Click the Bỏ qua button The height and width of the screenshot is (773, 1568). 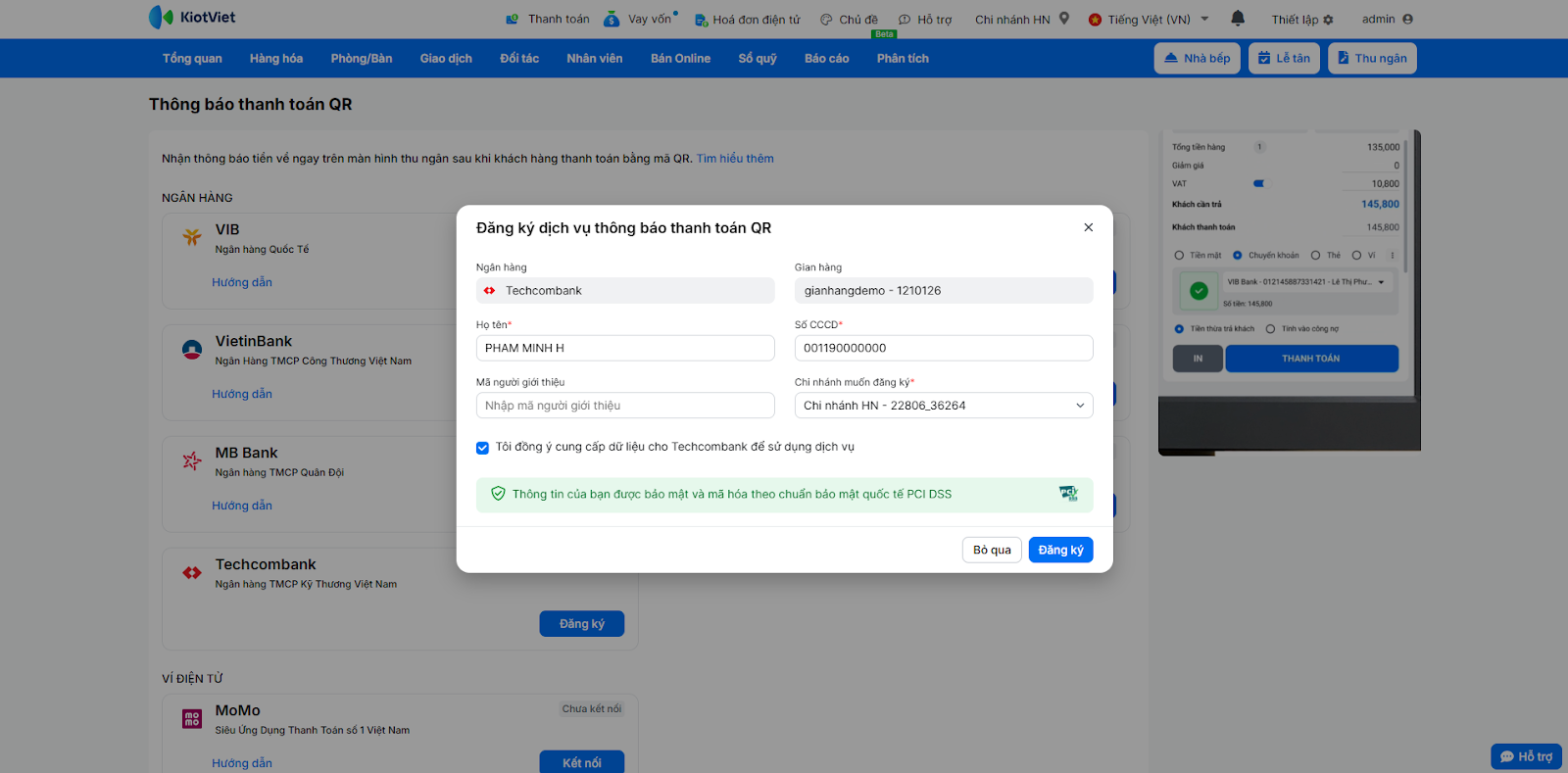click(x=992, y=550)
